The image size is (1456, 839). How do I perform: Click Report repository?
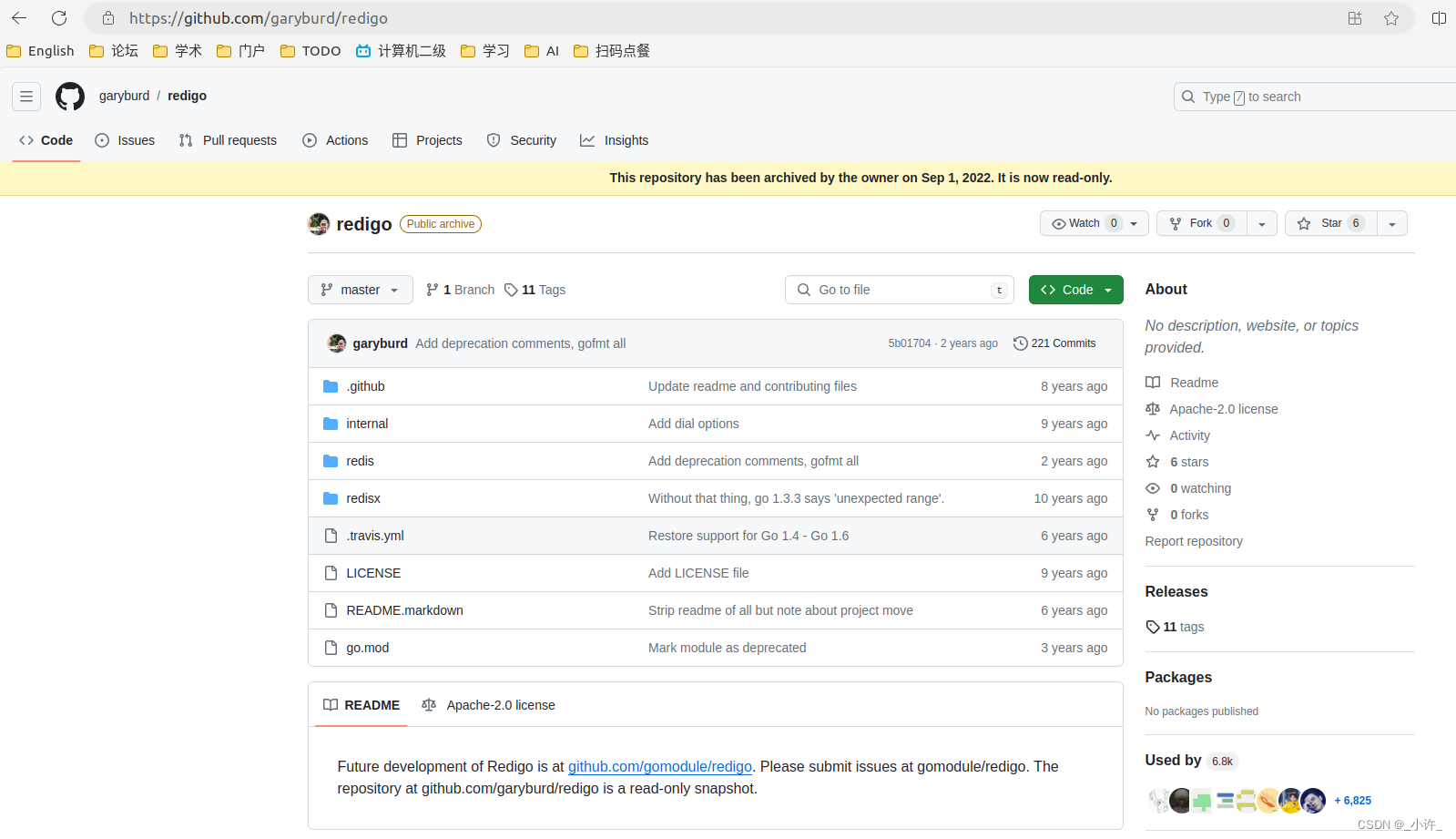coord(1194,541)
